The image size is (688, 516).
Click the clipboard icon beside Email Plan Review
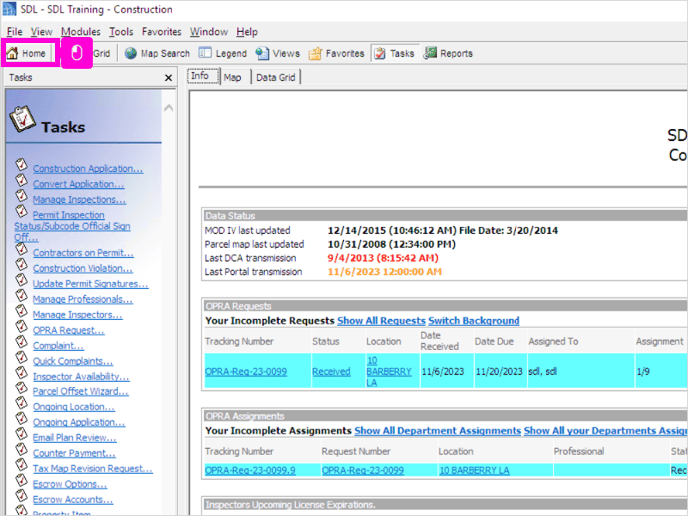22,434
